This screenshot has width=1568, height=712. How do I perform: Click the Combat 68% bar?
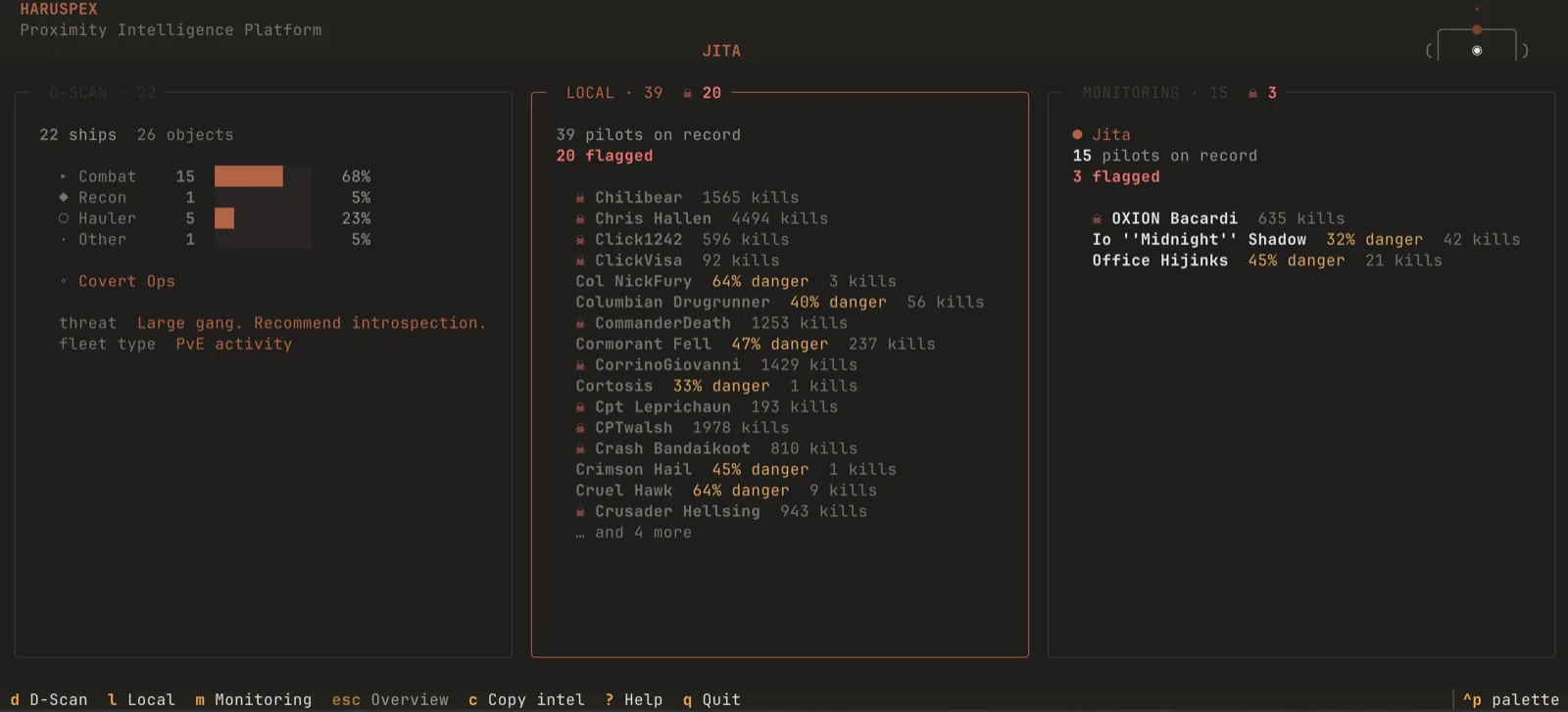click(x=249, y=176)
